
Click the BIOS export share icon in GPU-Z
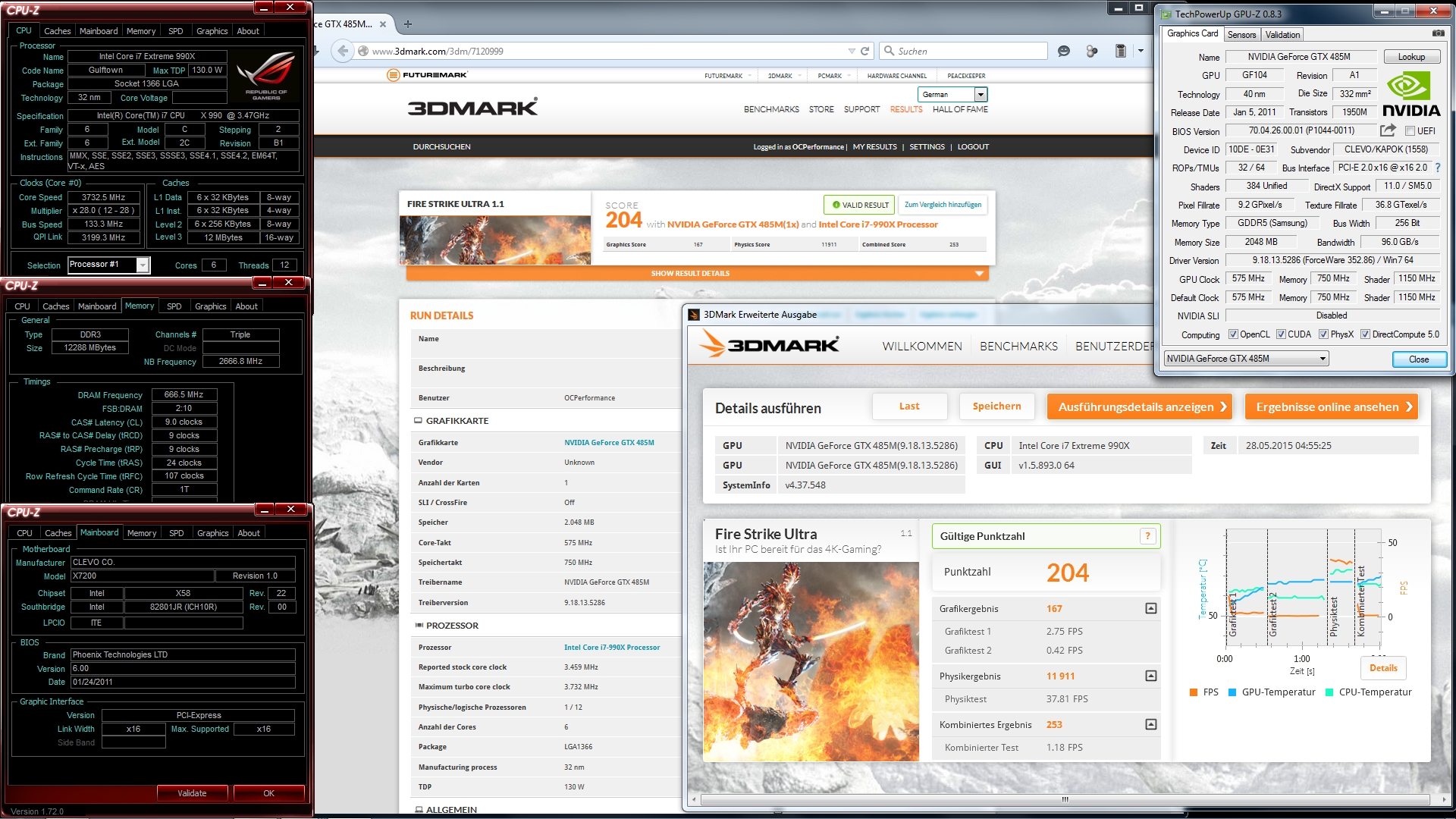click(x=1388, y=130)
